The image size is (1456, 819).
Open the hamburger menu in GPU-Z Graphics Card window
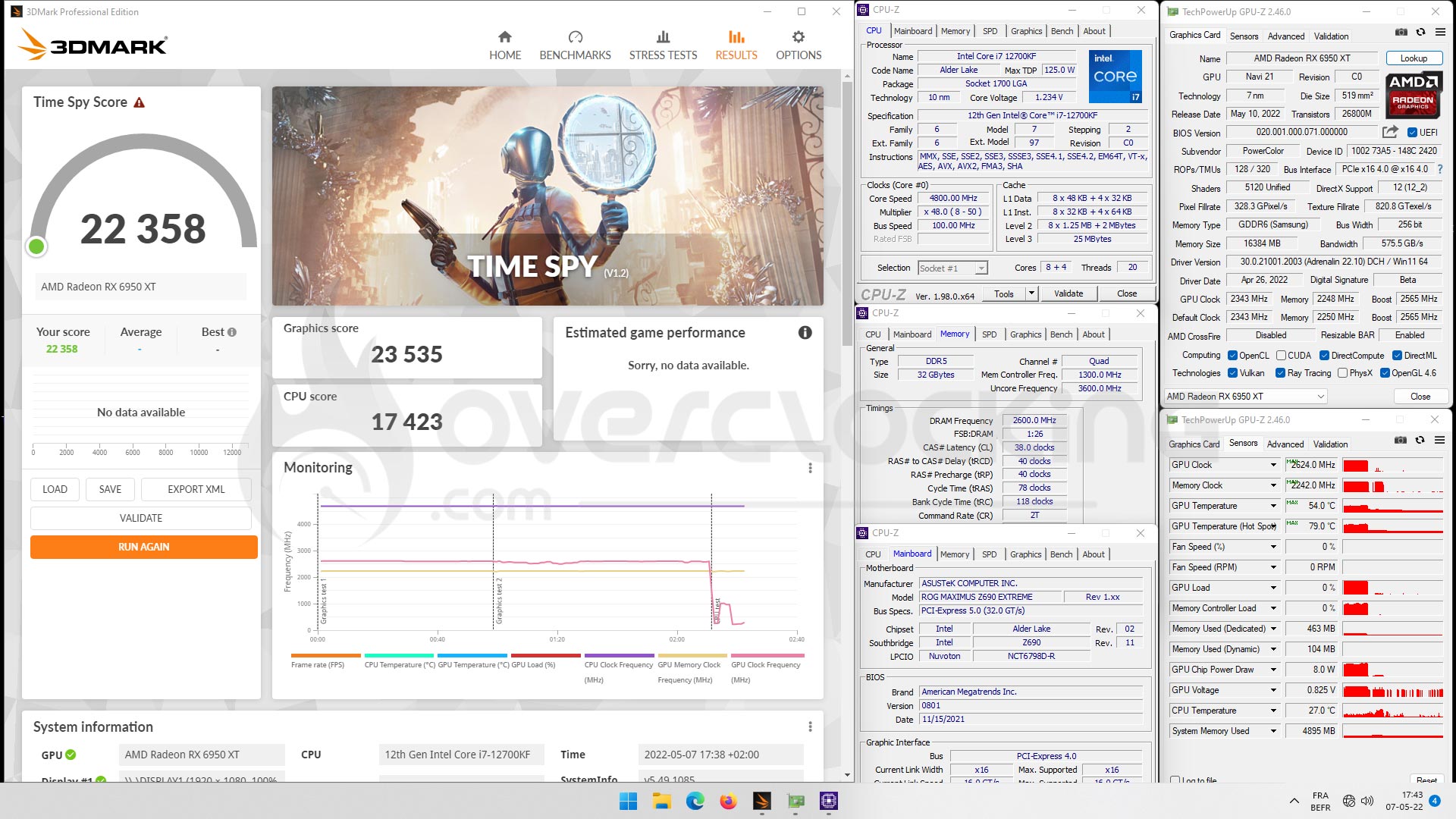(x=1440, y=32)
